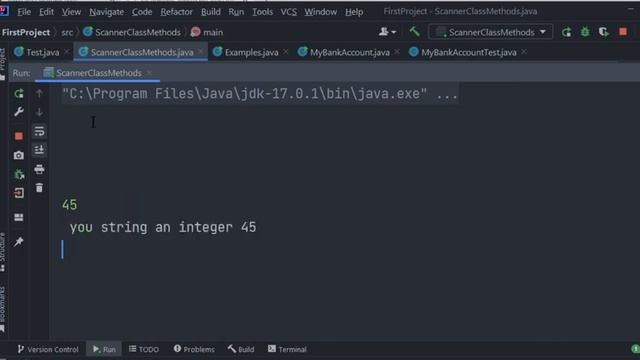Click src in the breadcrumb
640x360 pixels.
click(67, 32)
